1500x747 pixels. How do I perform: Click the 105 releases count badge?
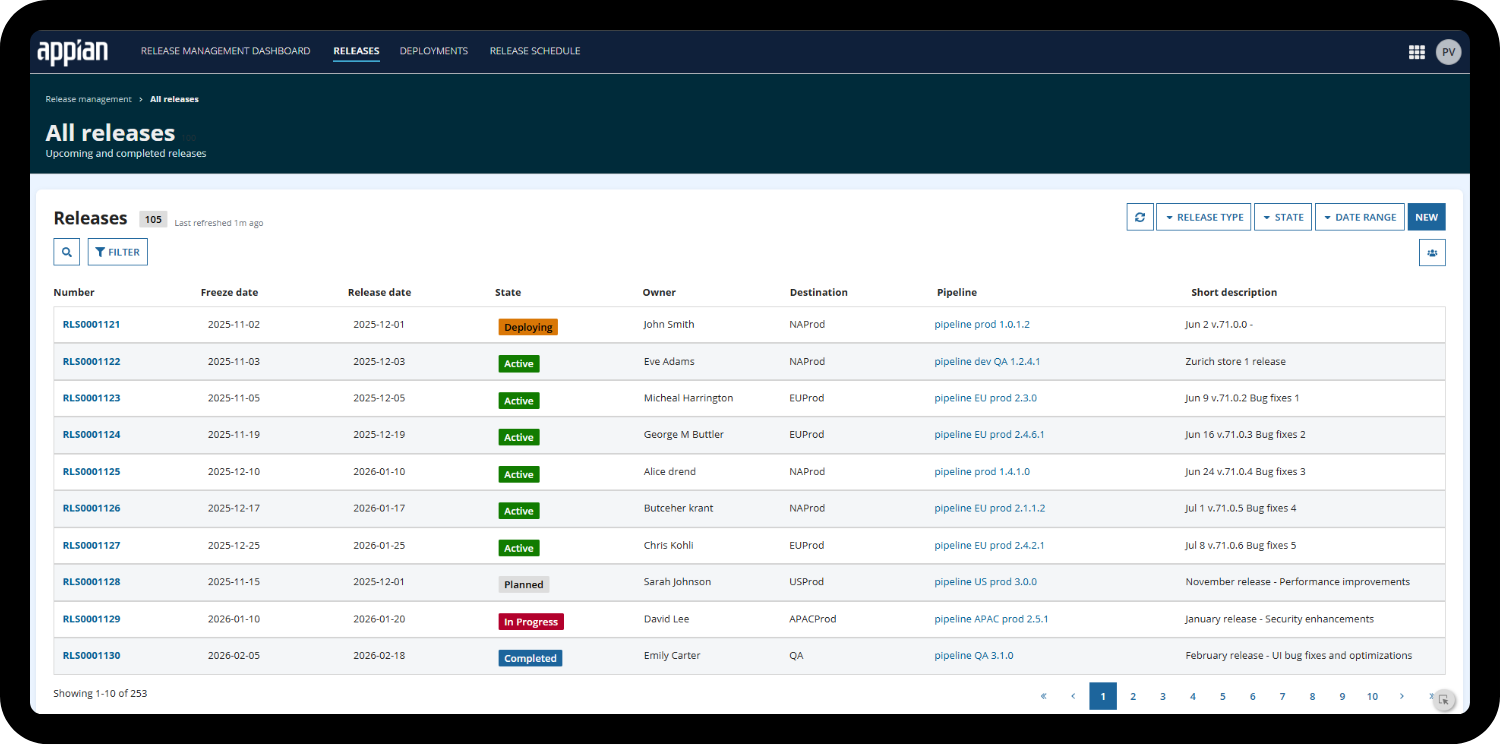click(153, 219)
